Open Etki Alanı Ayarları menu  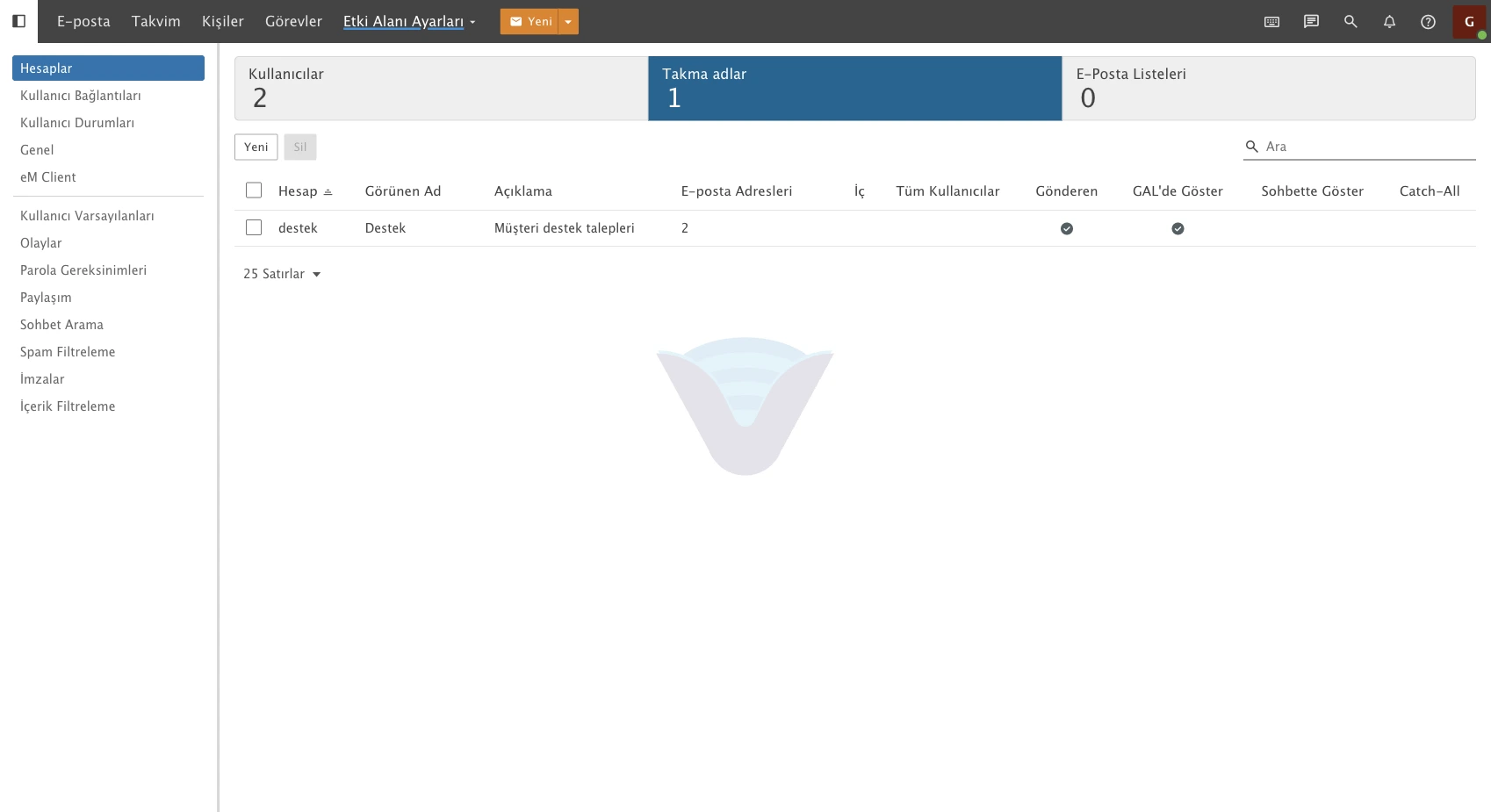[x=409, y=21]
